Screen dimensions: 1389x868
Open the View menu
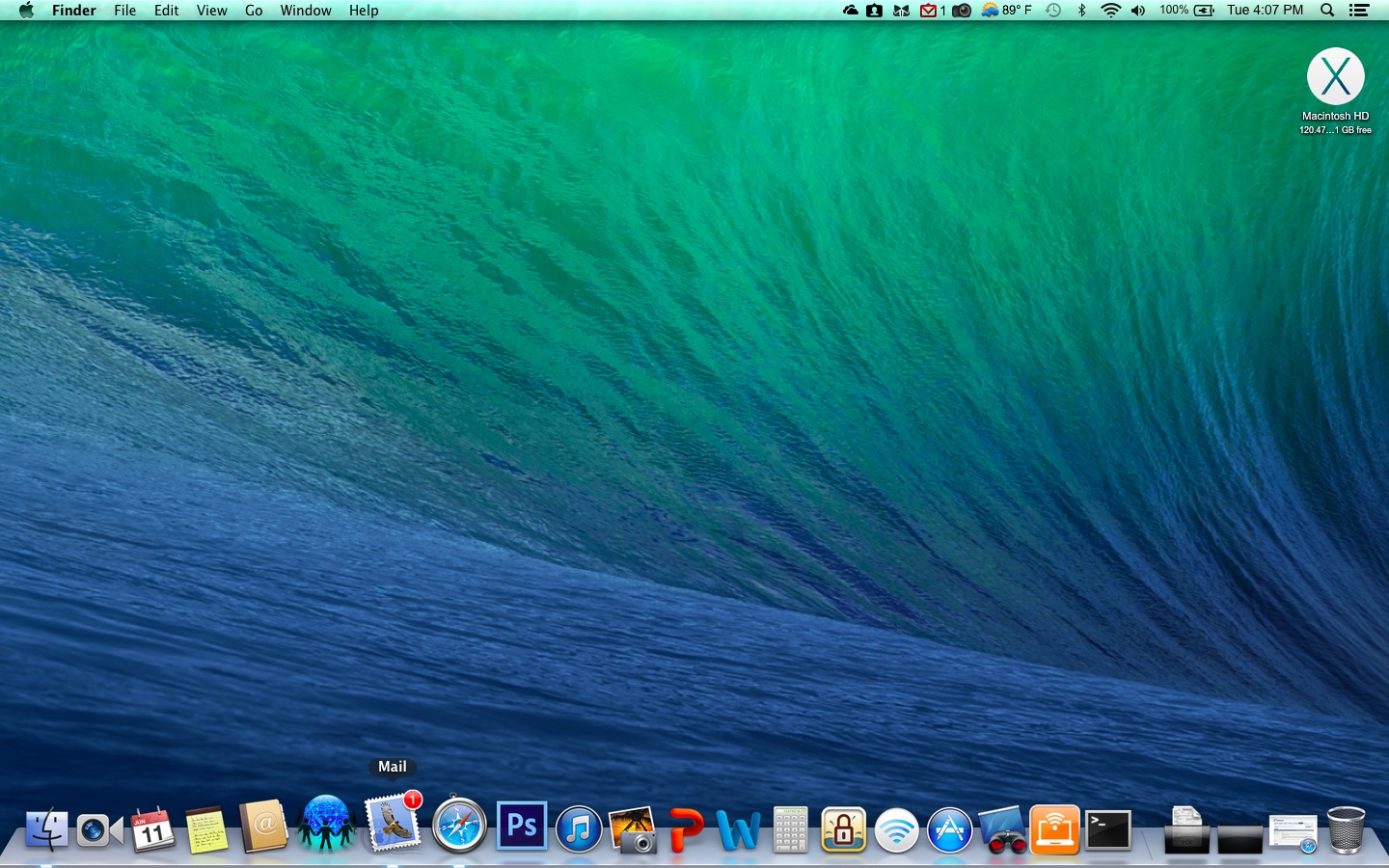[212, 11]
